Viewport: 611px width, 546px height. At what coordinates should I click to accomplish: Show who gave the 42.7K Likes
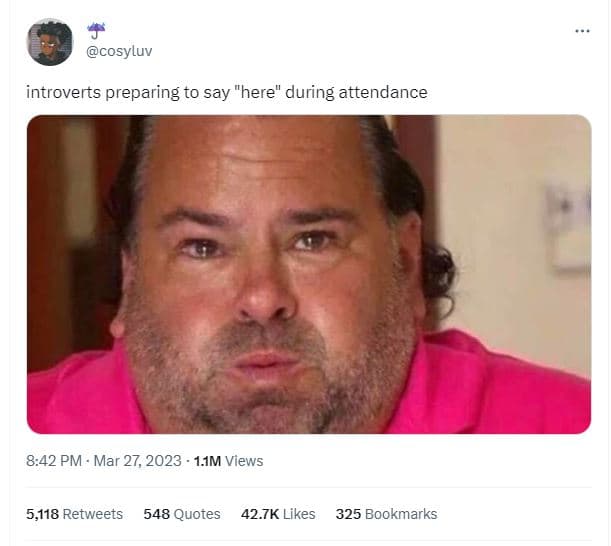[278, 514]
